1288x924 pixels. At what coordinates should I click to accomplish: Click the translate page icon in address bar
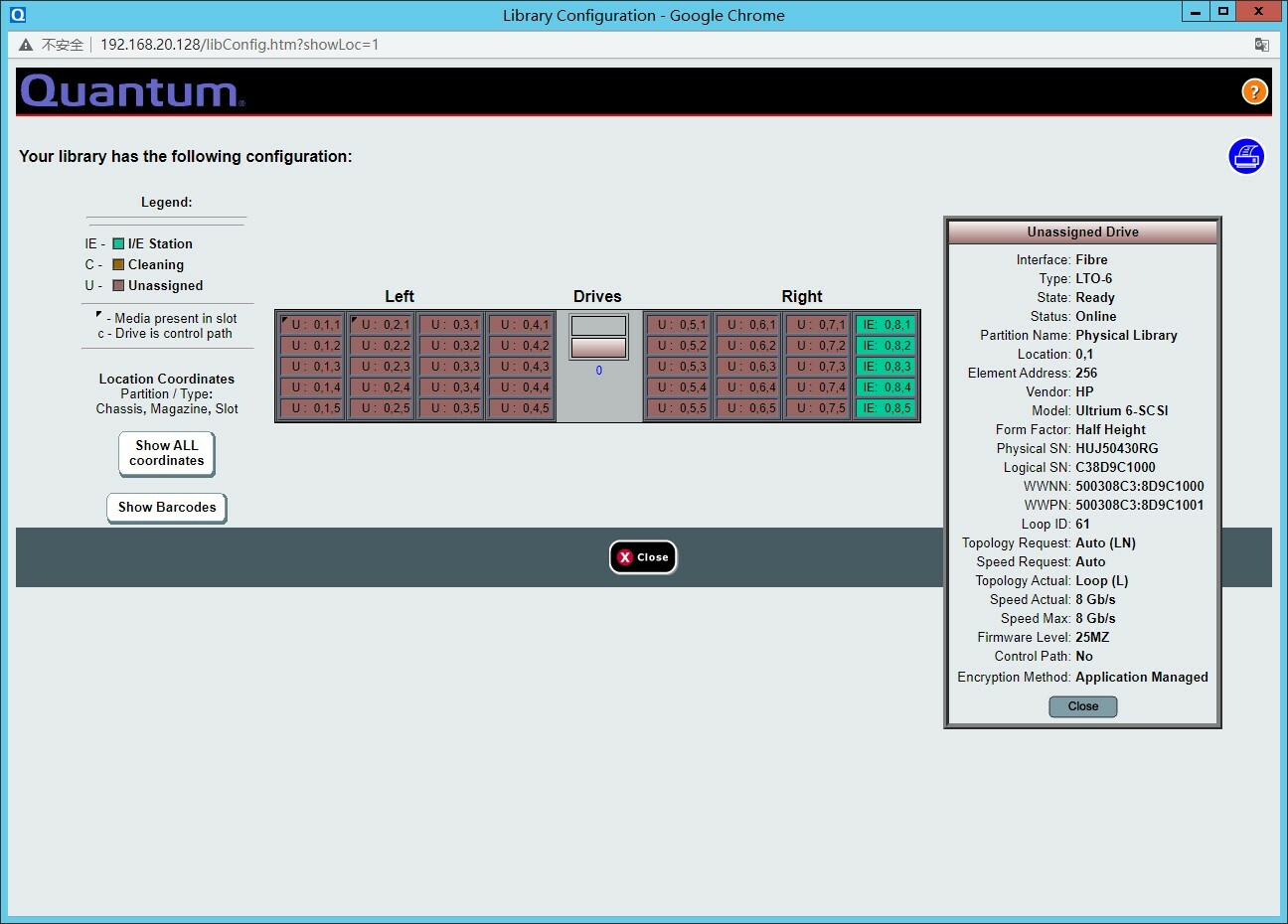[1261, 45]
